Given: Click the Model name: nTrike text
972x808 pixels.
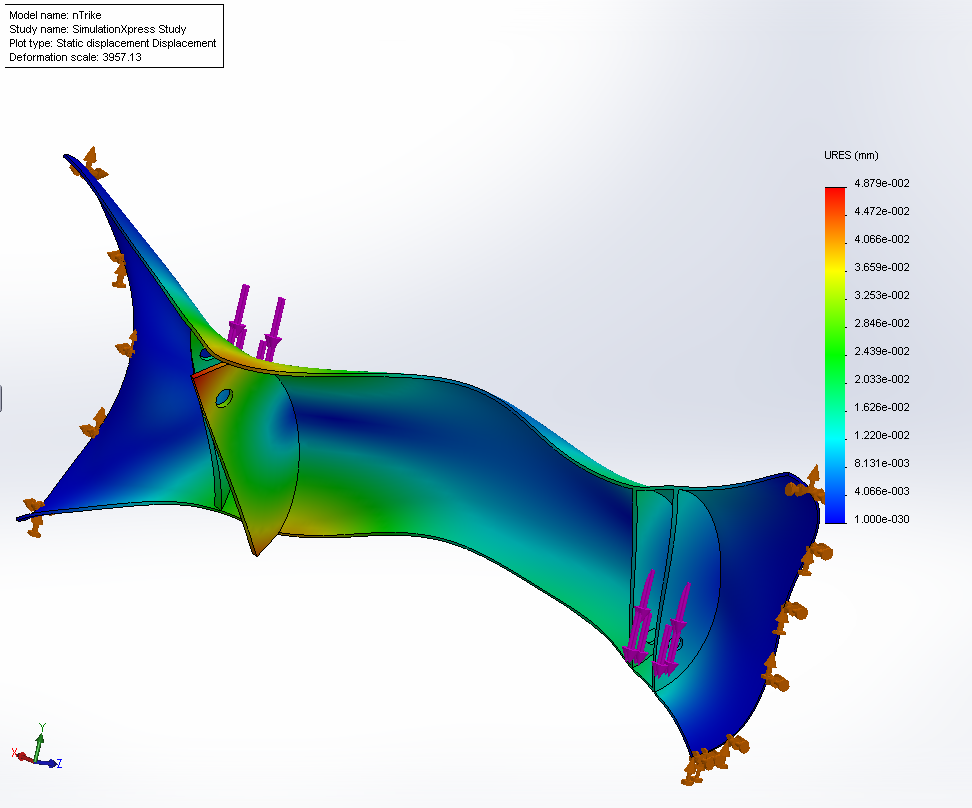Looking at the screenshot, I should point(55,15).
